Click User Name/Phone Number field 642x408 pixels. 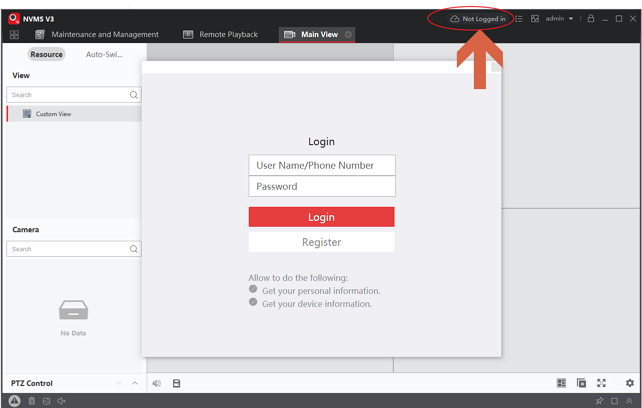tap(322, 165)
